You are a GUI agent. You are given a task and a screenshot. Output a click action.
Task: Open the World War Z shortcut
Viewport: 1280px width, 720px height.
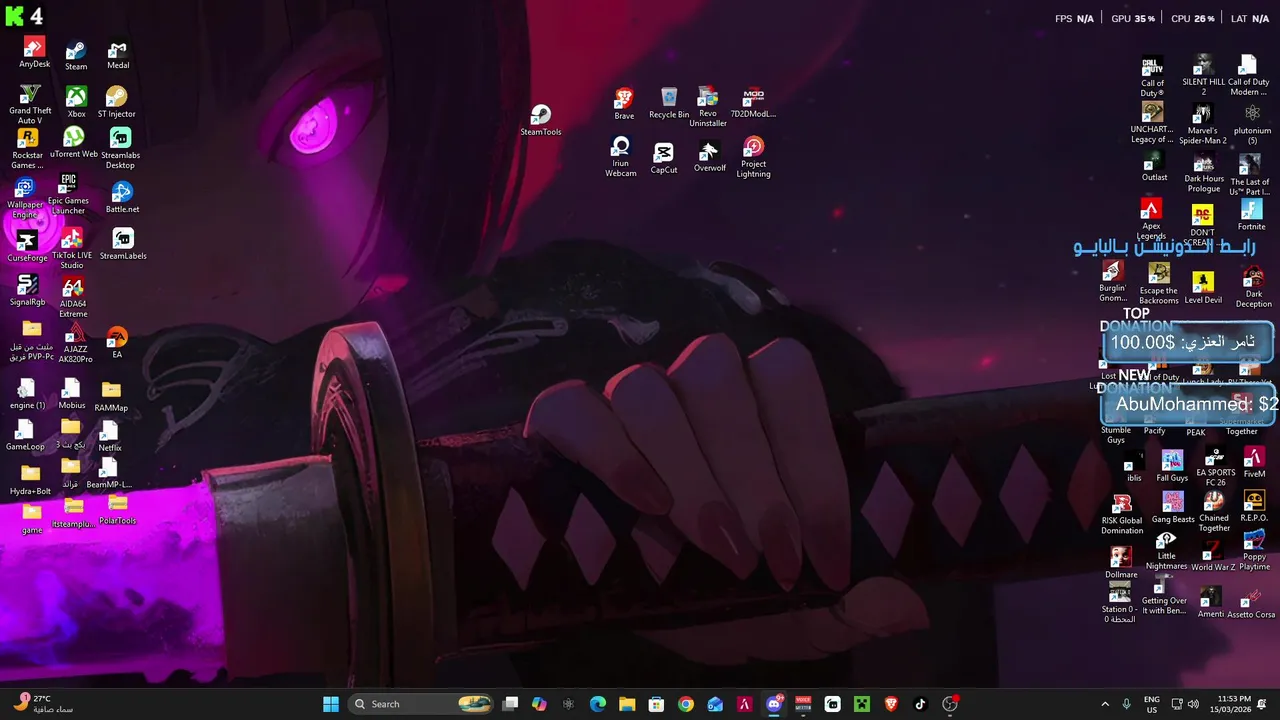click(x=1213, y=556)
